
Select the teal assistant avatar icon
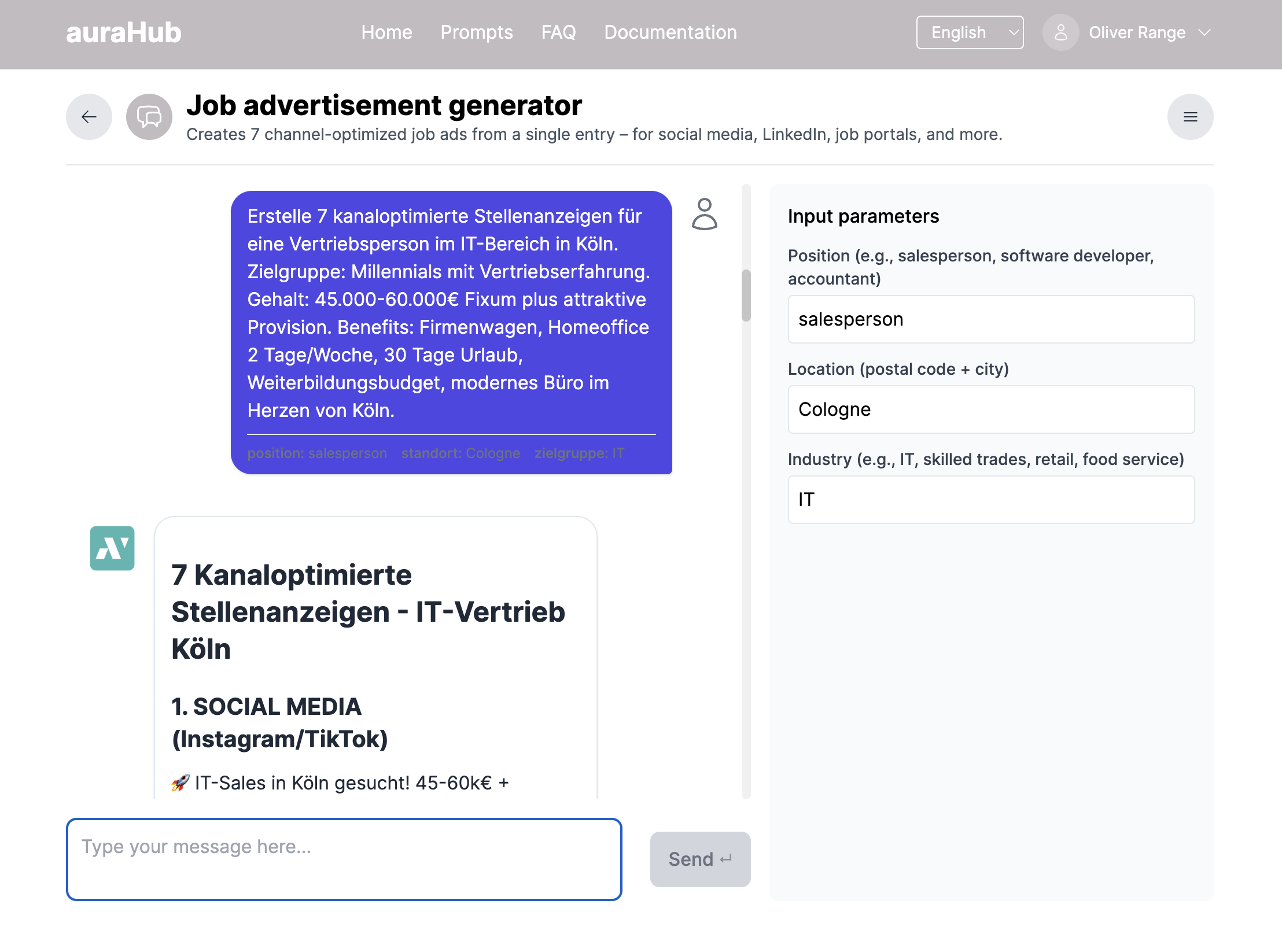pyautogui.click(x=112, y=548)
